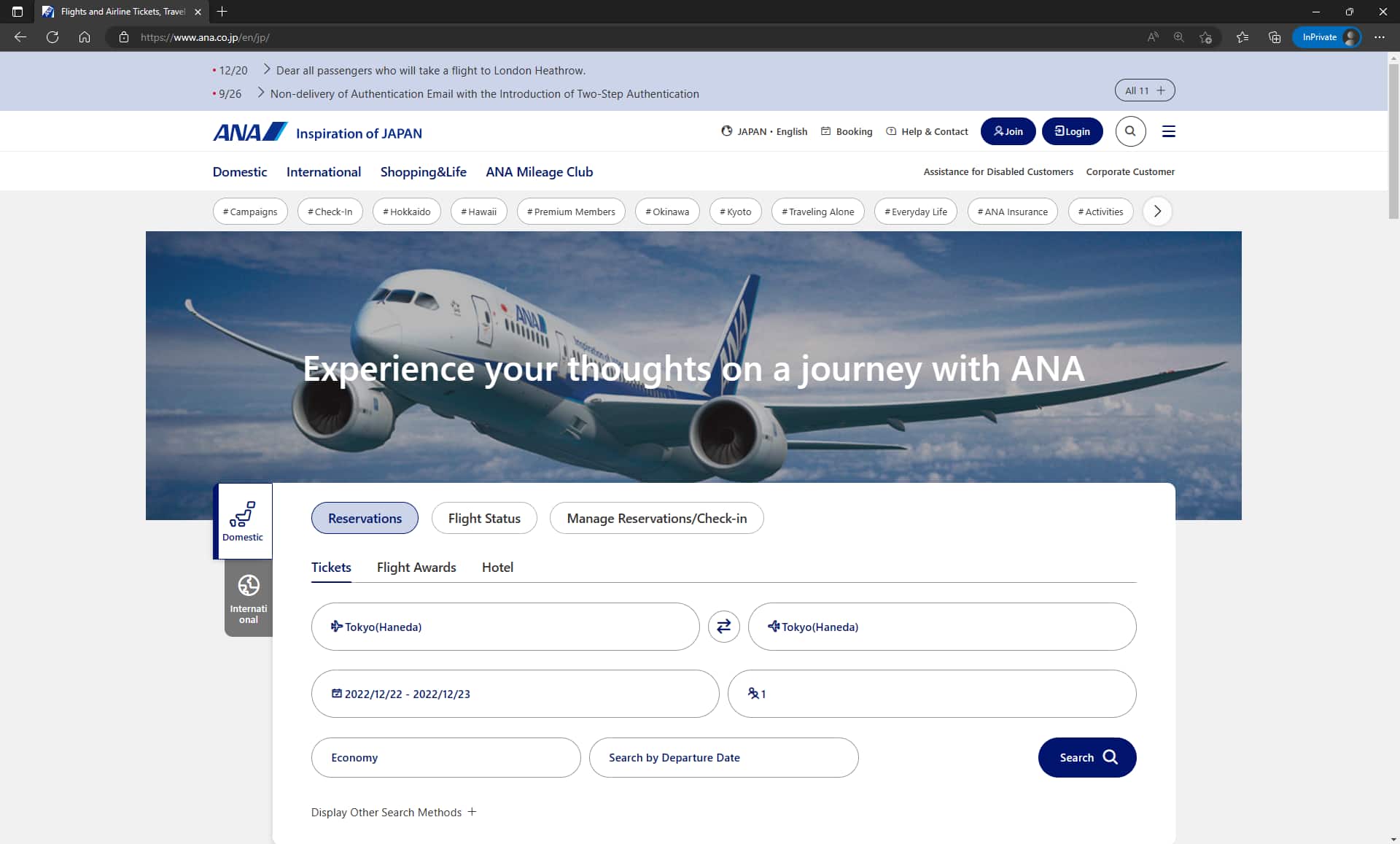Select the Tickets sub-tab
The width and height of the screenshot is (1400, 844).
click(x=331, y=568)
